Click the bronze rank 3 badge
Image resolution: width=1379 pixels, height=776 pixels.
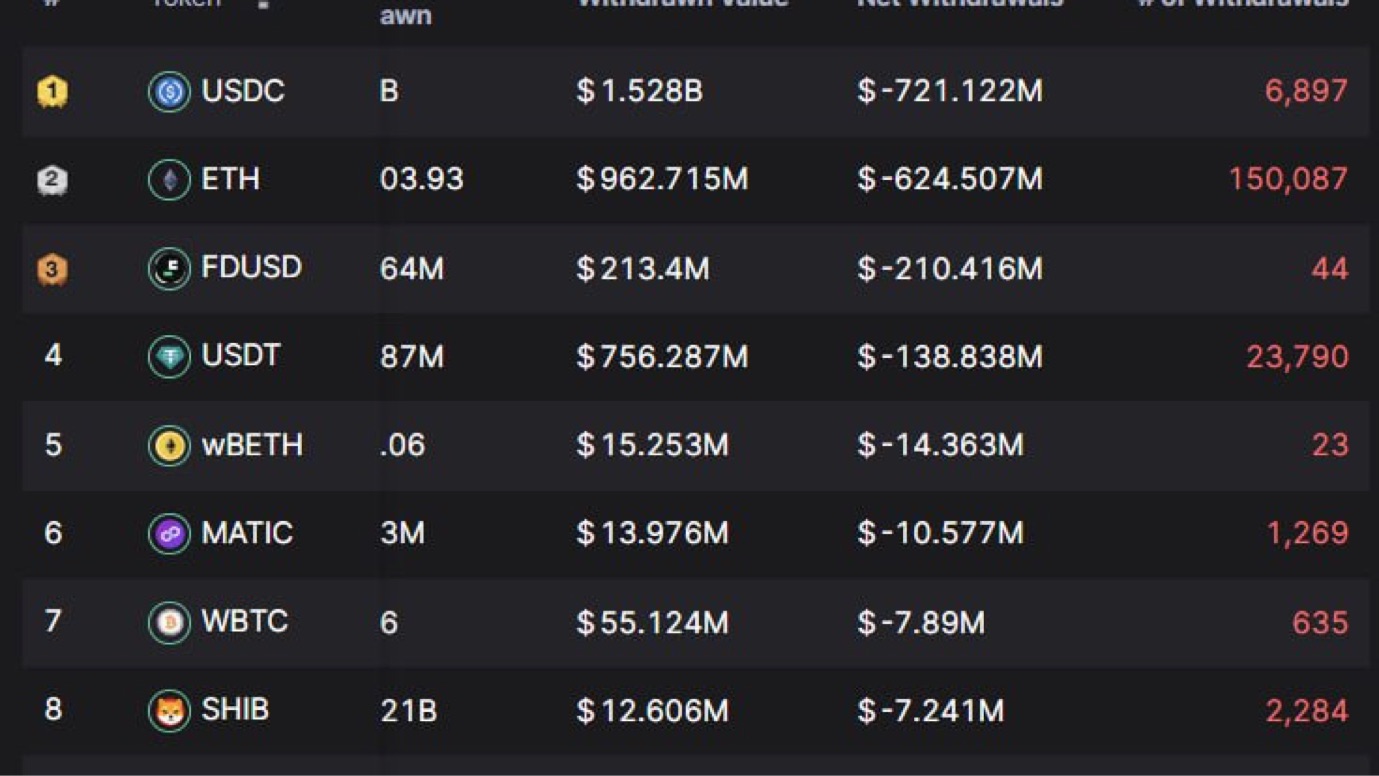pyautogui.click(x=53, y=268)
